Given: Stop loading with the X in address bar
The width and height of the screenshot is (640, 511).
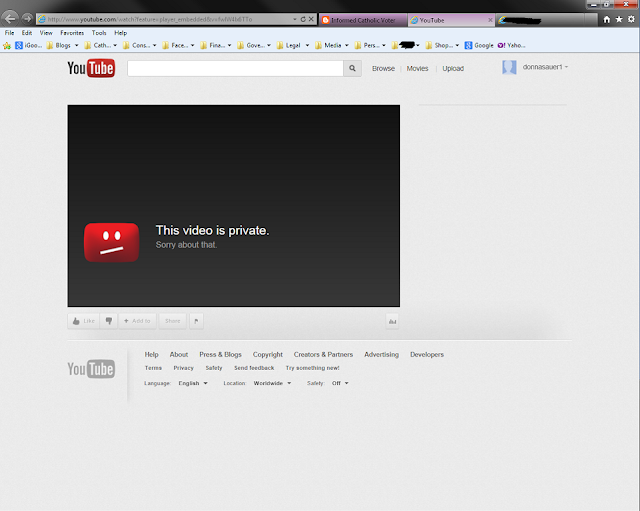Looking at the screenshot, I should click(x=311, y=19).
